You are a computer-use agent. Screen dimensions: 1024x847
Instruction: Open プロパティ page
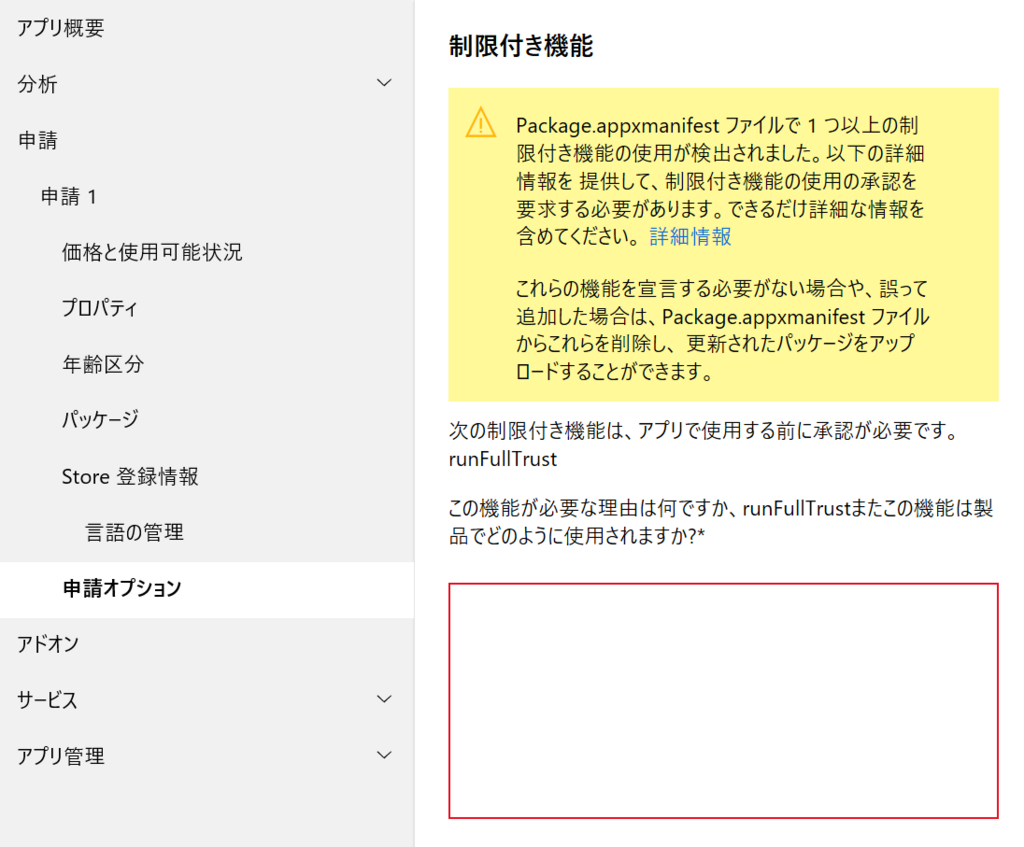(x=99, y=308)
